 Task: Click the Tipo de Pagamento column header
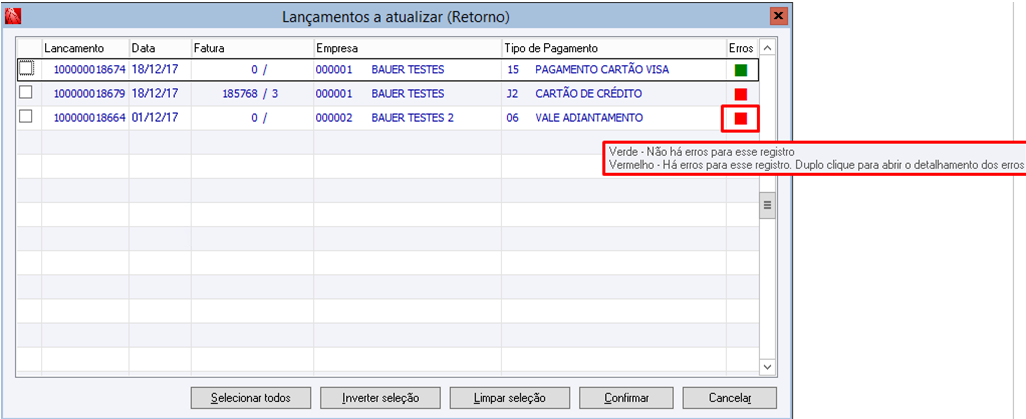click(614, 48)
